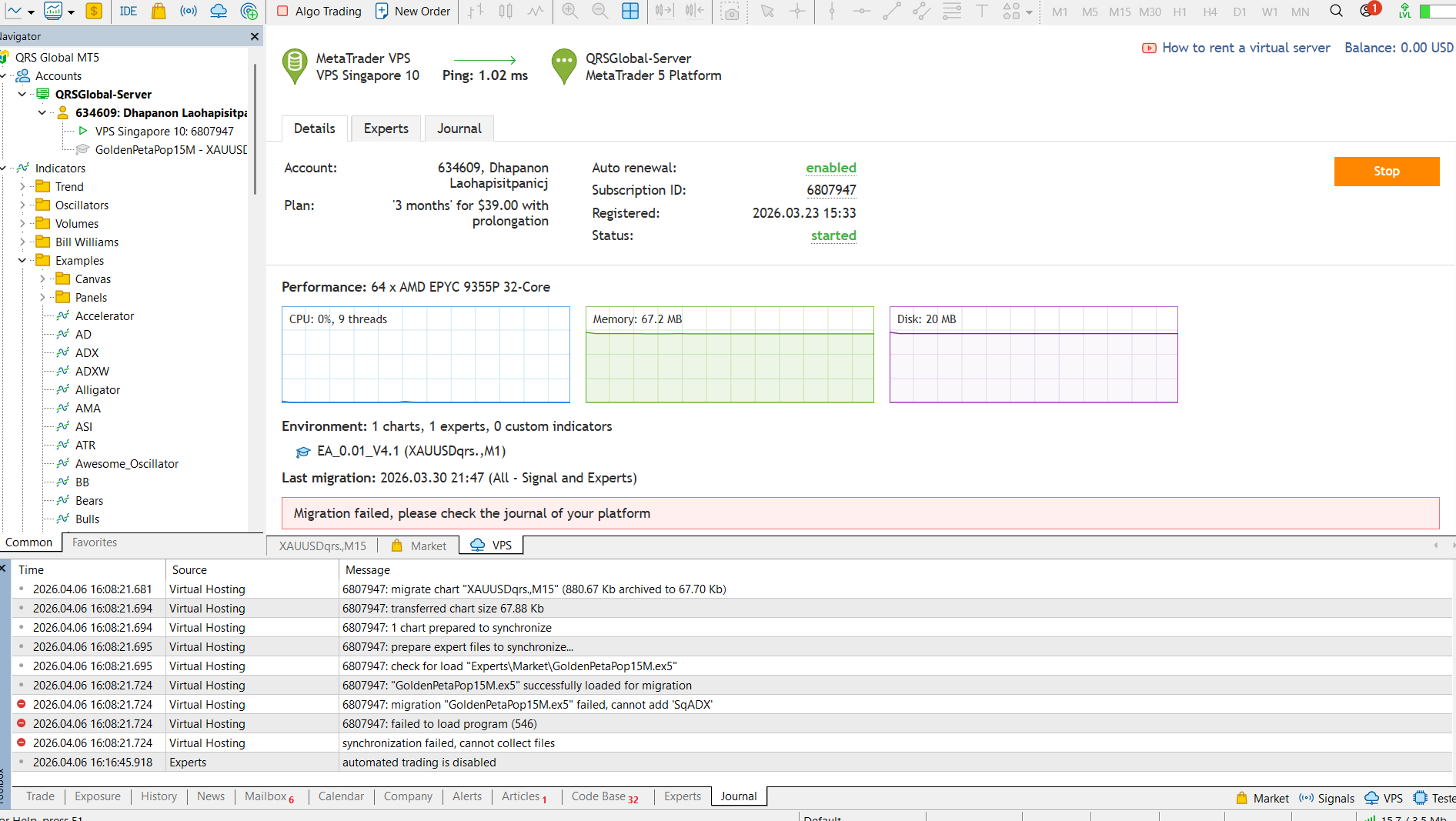Select the candlestick chart type icon
This screenshot has height=821, width=1456.
(506, 11)
